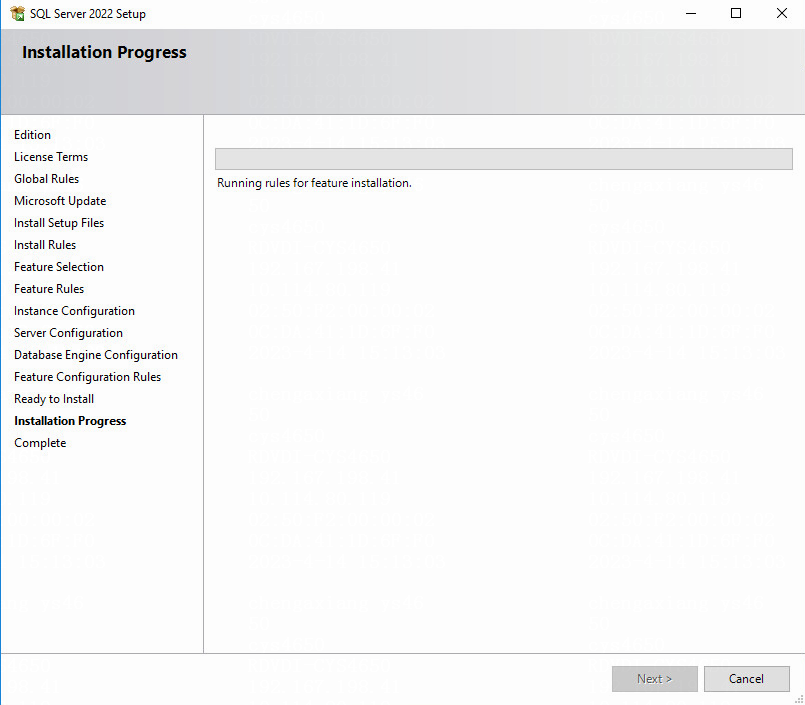Close the SQL Server 2022 Setup window
Viewport: 805px width, 705px height.
tap(781, 14)
